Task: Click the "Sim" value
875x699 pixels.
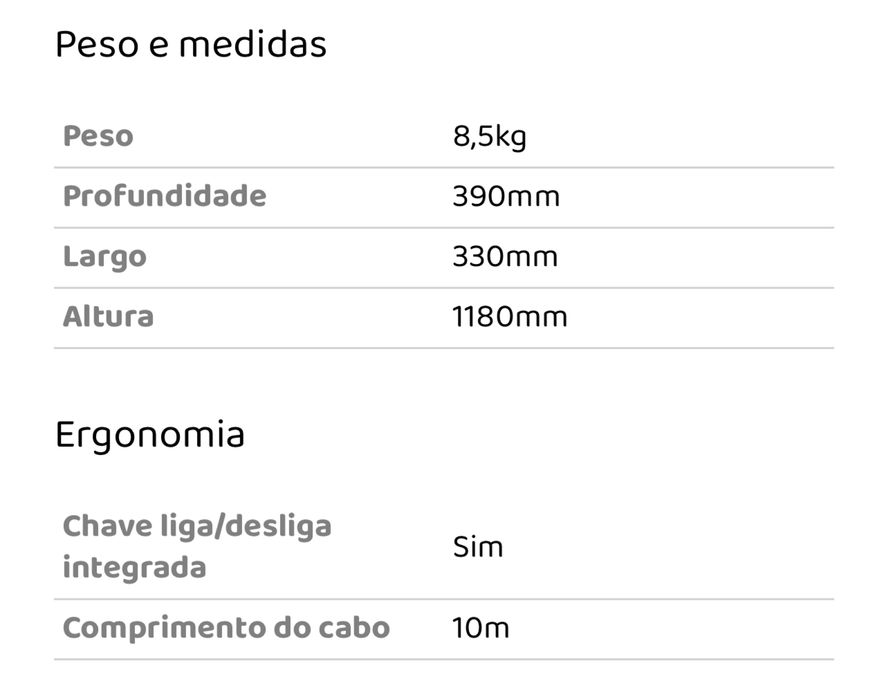Action: (x=478, y=547)
